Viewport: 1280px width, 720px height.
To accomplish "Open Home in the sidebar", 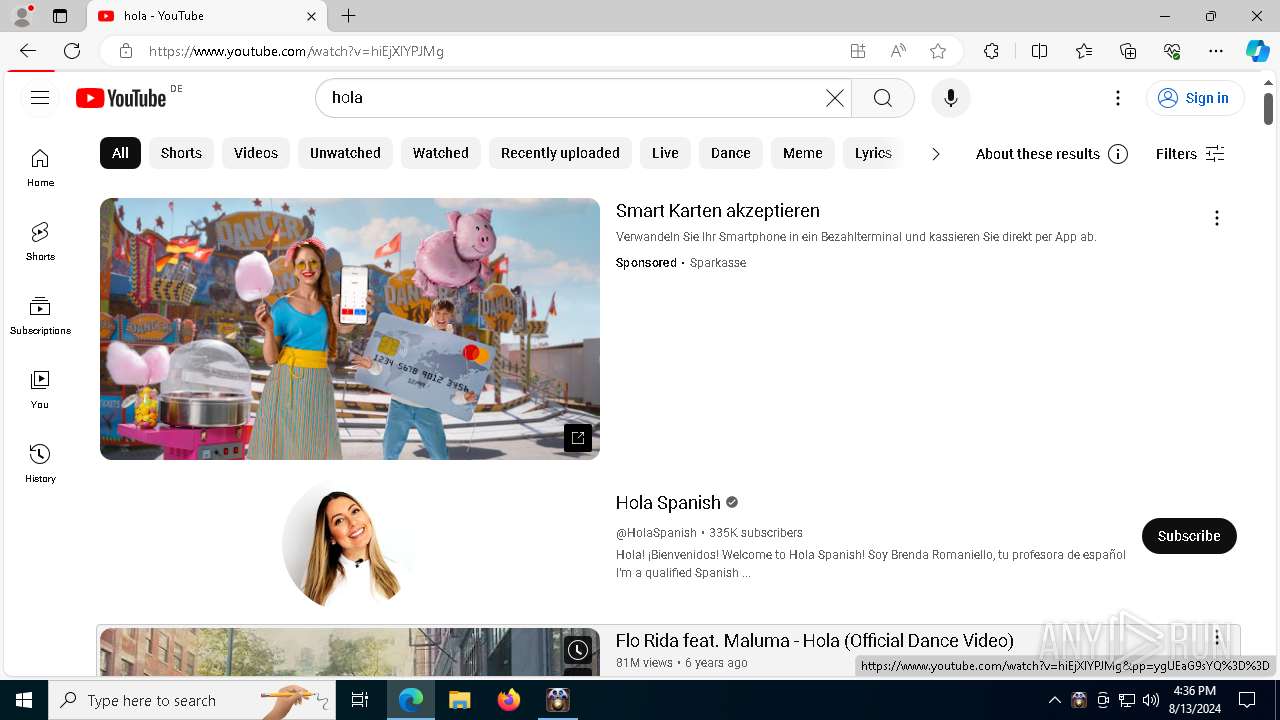I will [x=40, y=168].
